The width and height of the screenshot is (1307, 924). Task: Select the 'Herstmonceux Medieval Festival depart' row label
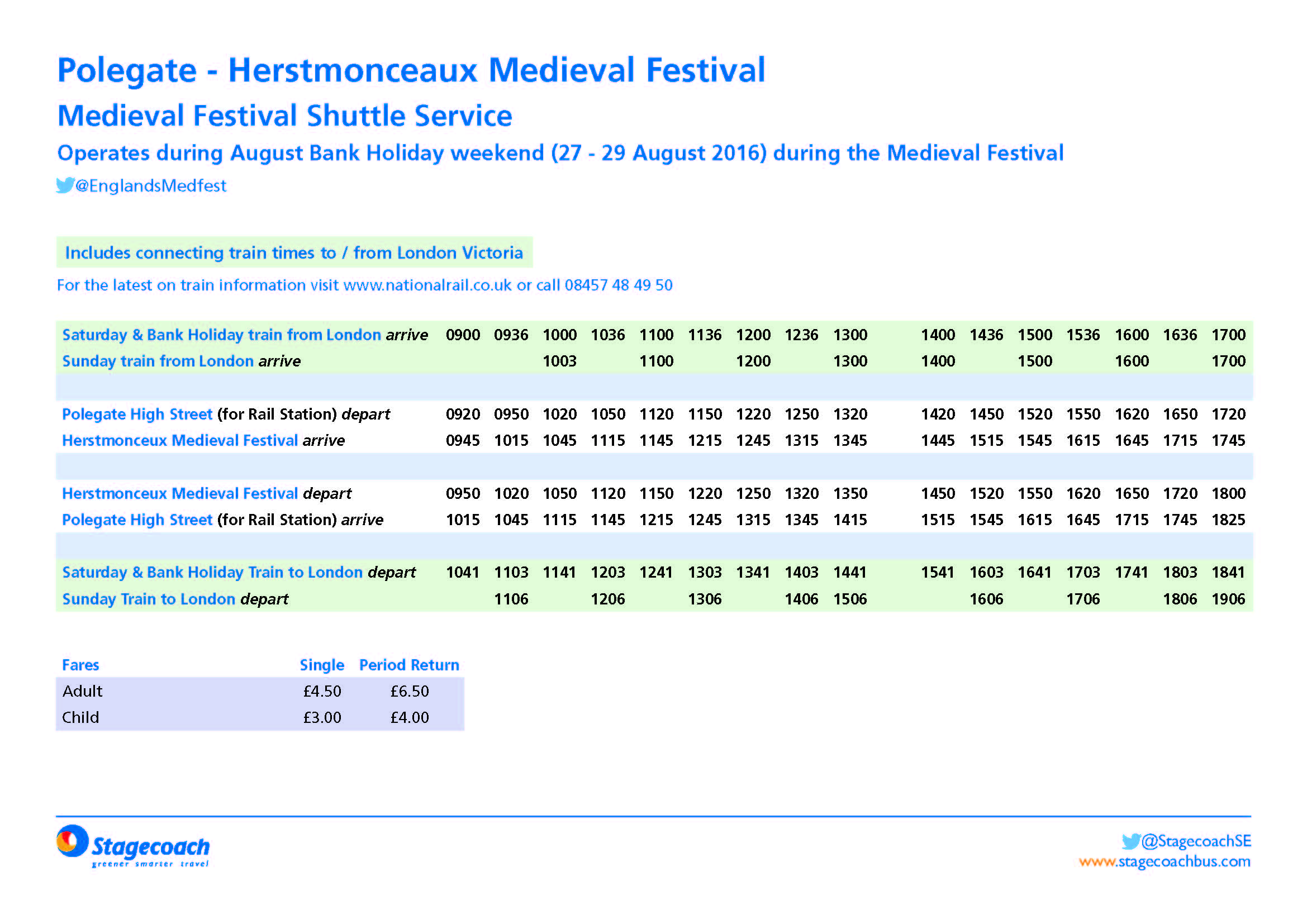tap(207, 493)
